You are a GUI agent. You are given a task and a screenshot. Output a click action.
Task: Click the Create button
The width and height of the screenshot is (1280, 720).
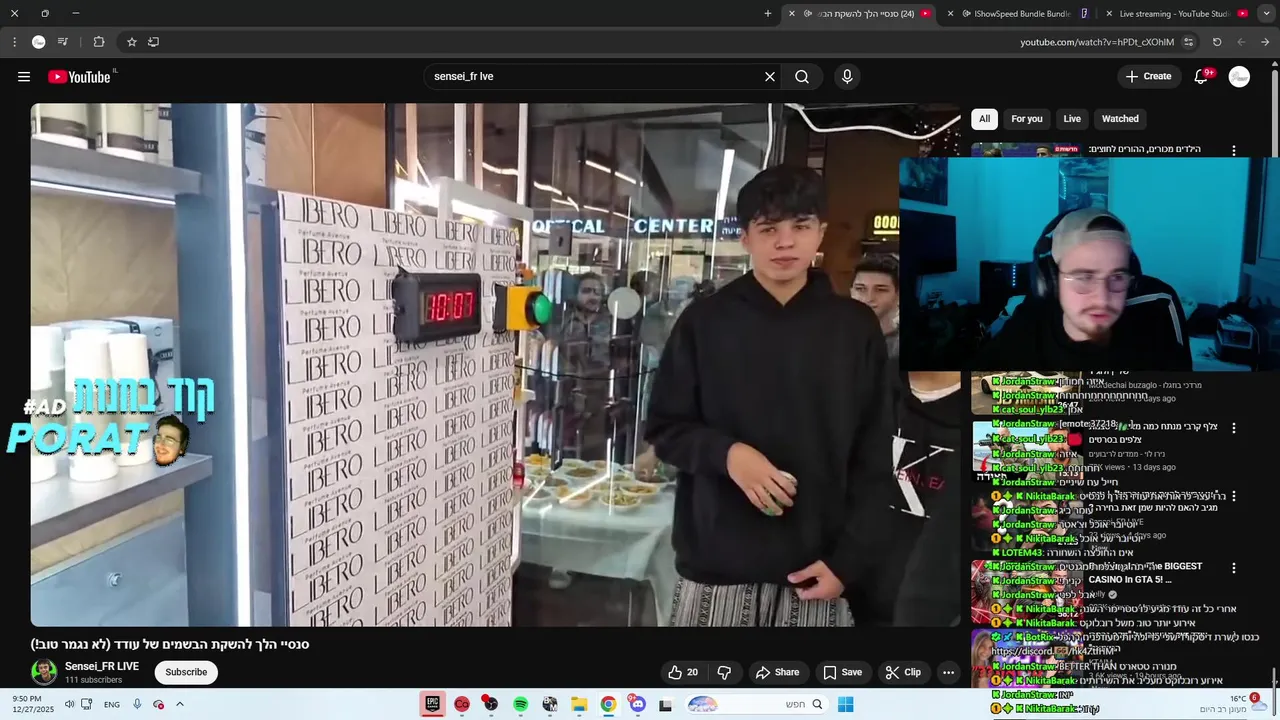coord(1148,77)
